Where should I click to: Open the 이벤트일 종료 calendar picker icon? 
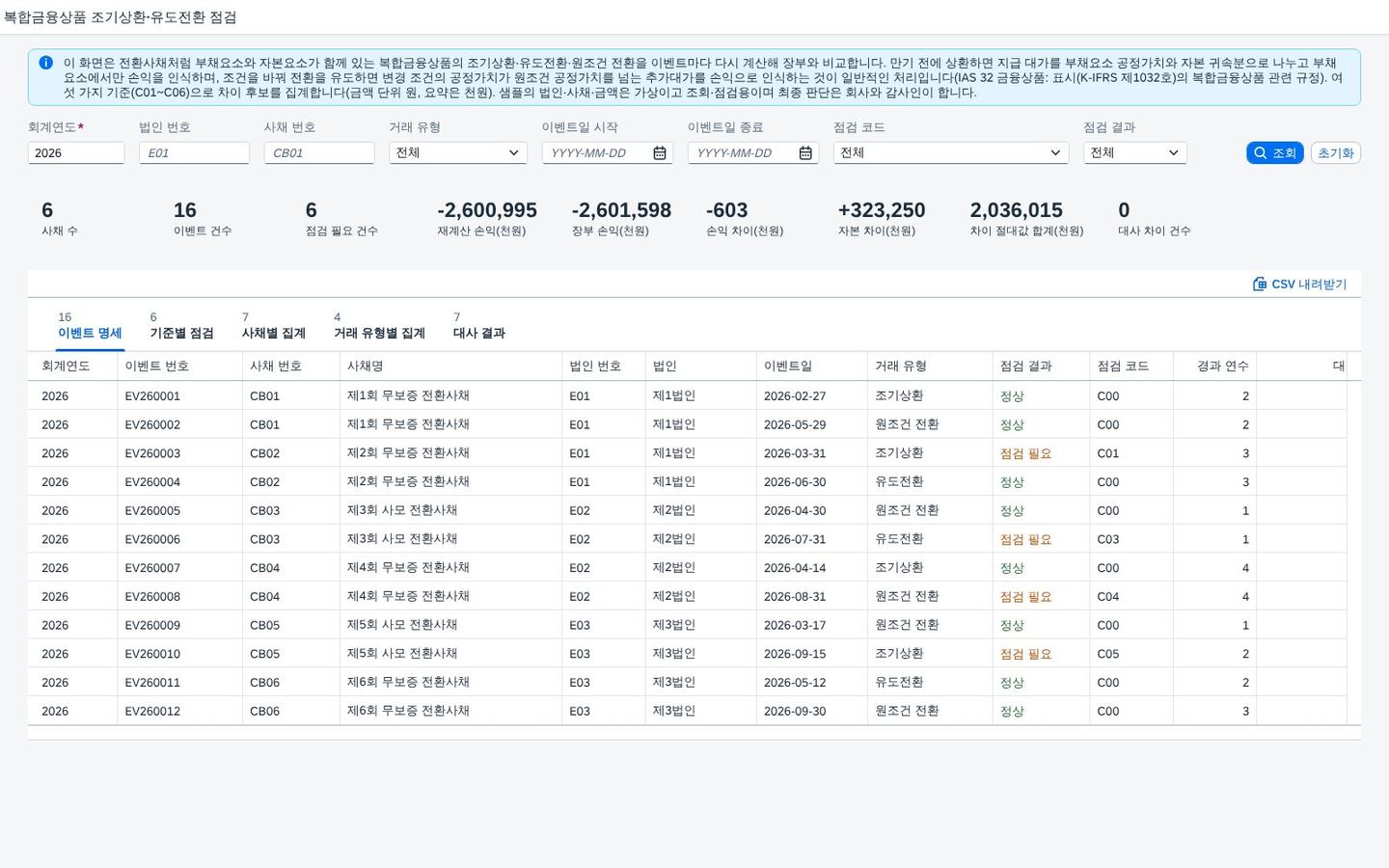click(x=805, y=153)
